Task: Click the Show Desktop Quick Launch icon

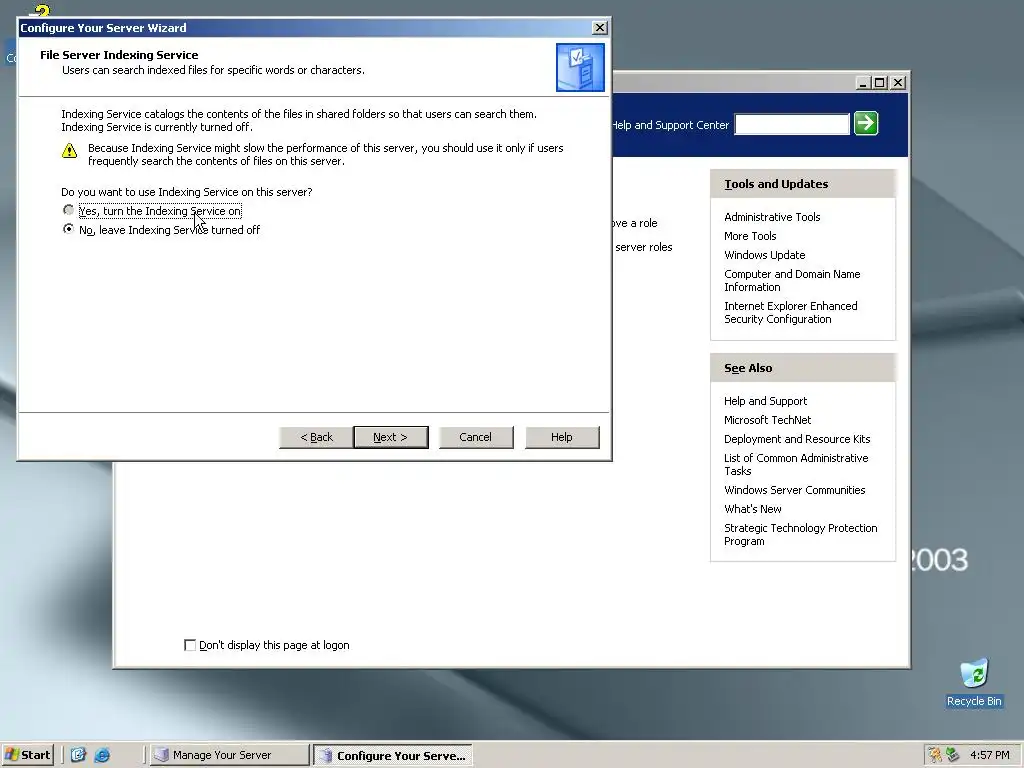Action: 78,755
